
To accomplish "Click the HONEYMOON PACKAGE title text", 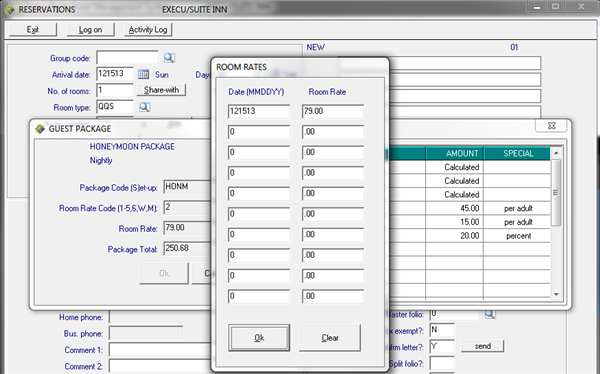I will 132,147.
